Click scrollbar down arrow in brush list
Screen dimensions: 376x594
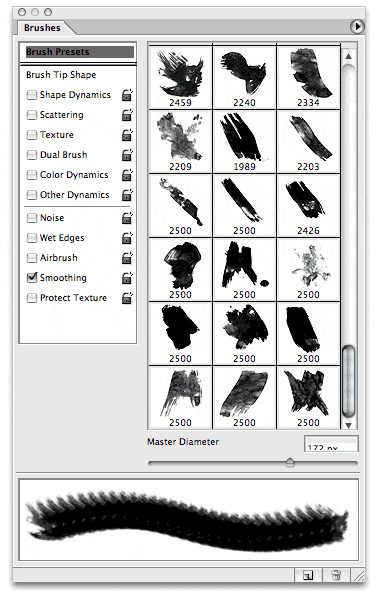point(348,425)
